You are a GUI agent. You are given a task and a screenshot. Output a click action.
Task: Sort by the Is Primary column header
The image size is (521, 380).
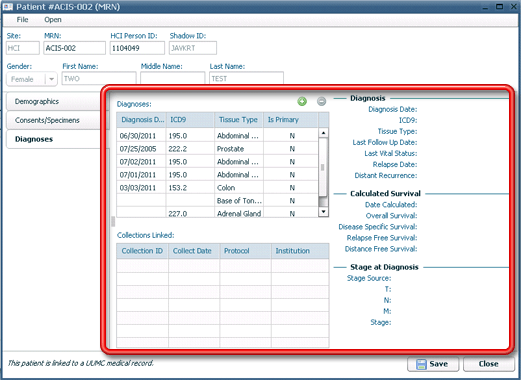[x=291, y=120]
